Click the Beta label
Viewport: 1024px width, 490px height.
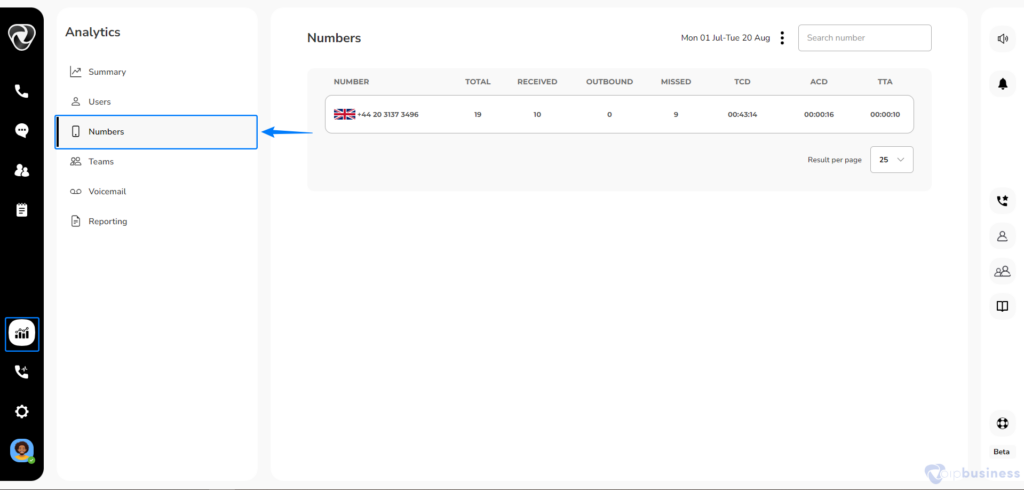click(x=1001, y=451)
